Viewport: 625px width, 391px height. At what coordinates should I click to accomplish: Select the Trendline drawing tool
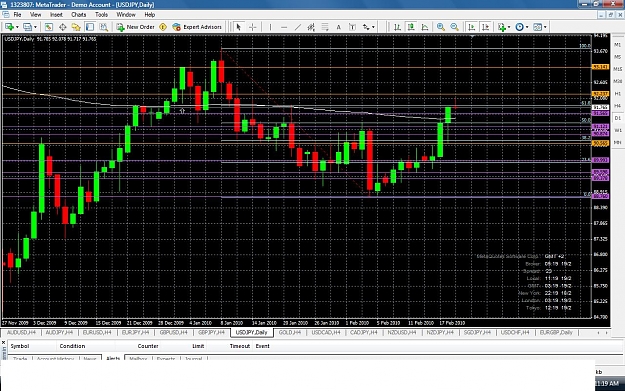click(x=298, y=27)
